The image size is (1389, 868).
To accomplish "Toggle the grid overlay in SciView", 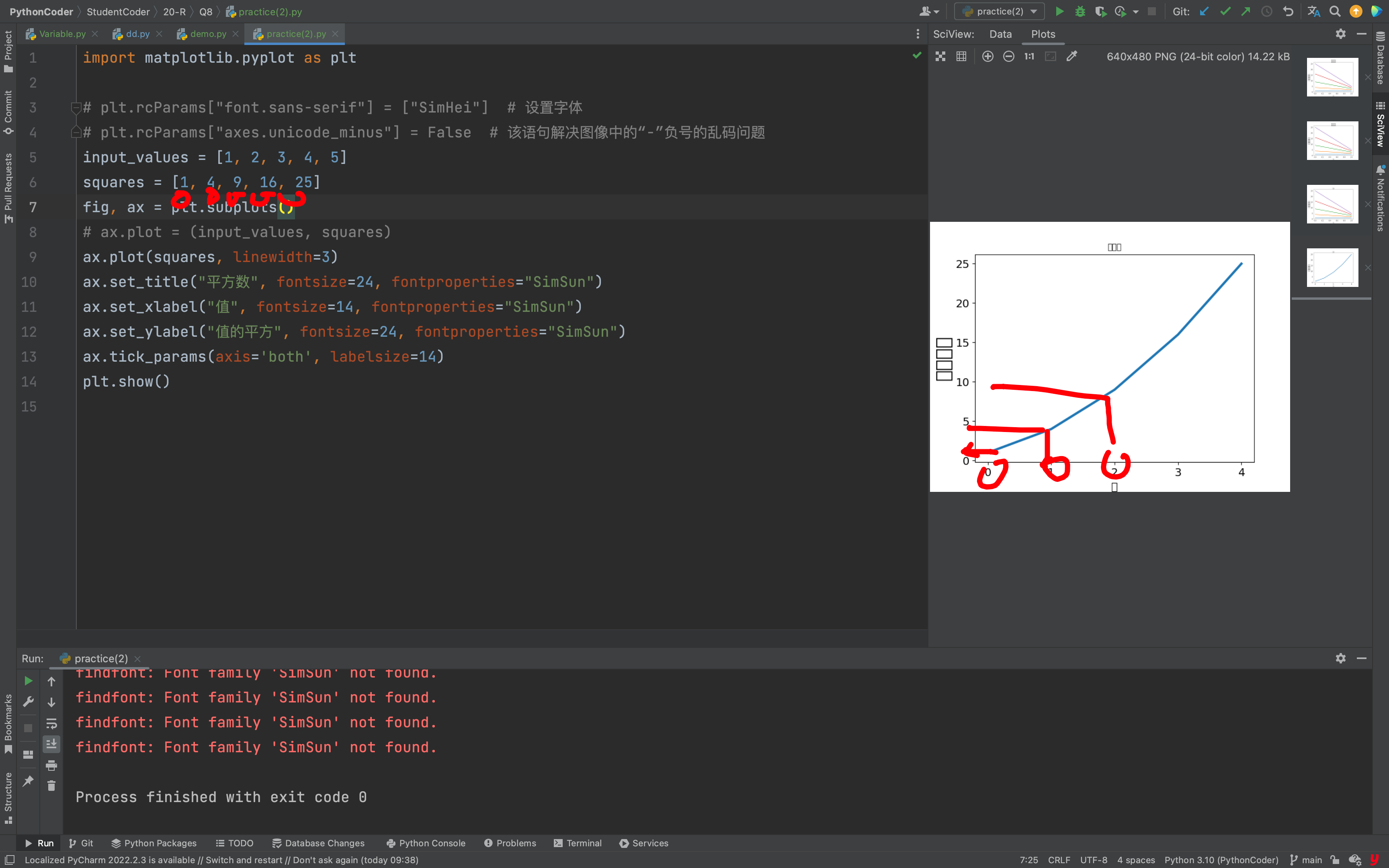I will click(x=961, y=56).
